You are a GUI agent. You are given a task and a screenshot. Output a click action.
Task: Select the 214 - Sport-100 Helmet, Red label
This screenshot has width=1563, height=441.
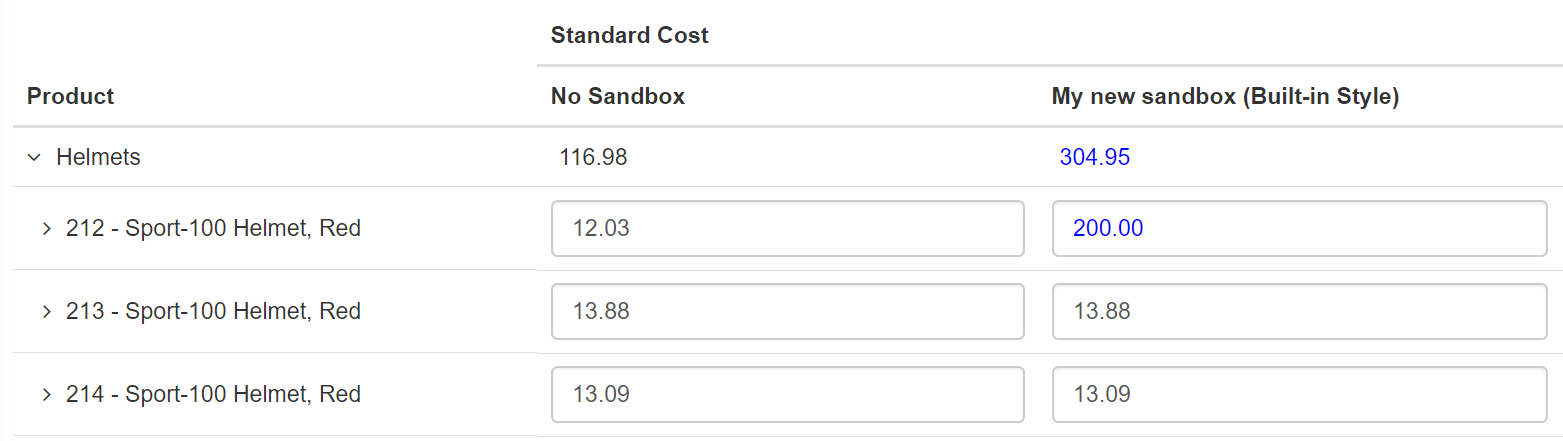(x=213, y=395)
